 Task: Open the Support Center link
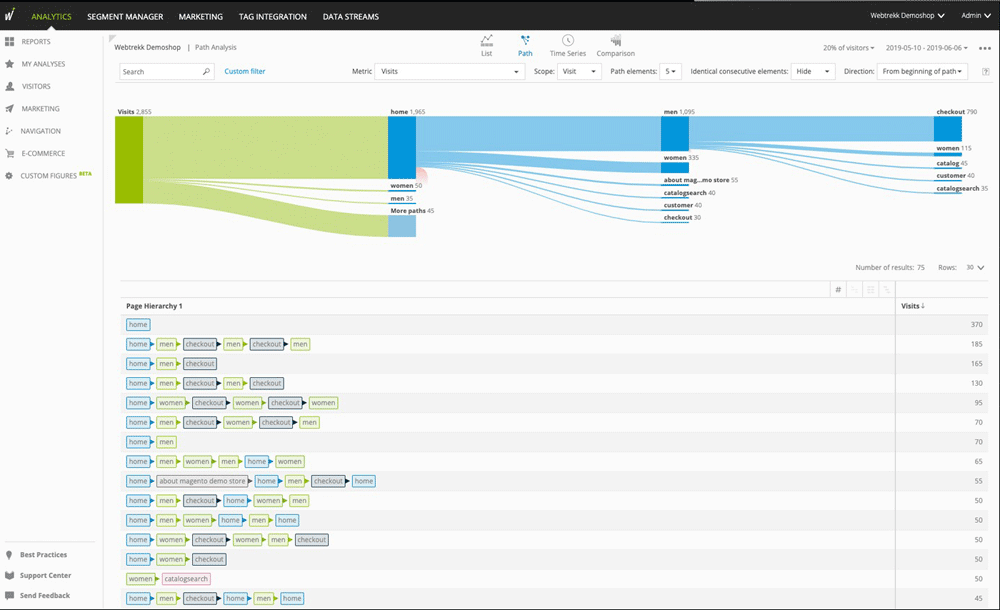click(x=45, y=575)
